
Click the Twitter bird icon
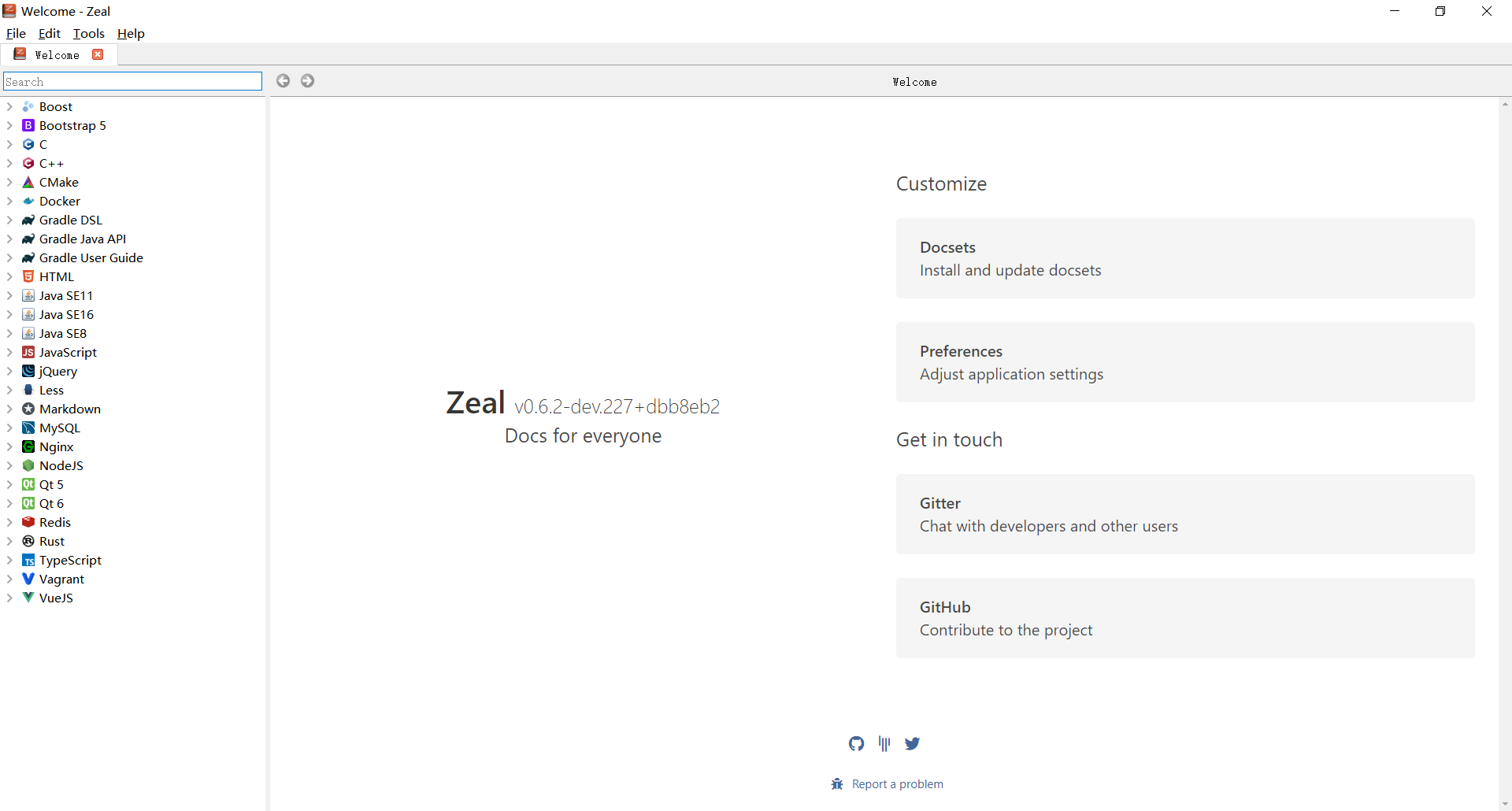(912, 743)
